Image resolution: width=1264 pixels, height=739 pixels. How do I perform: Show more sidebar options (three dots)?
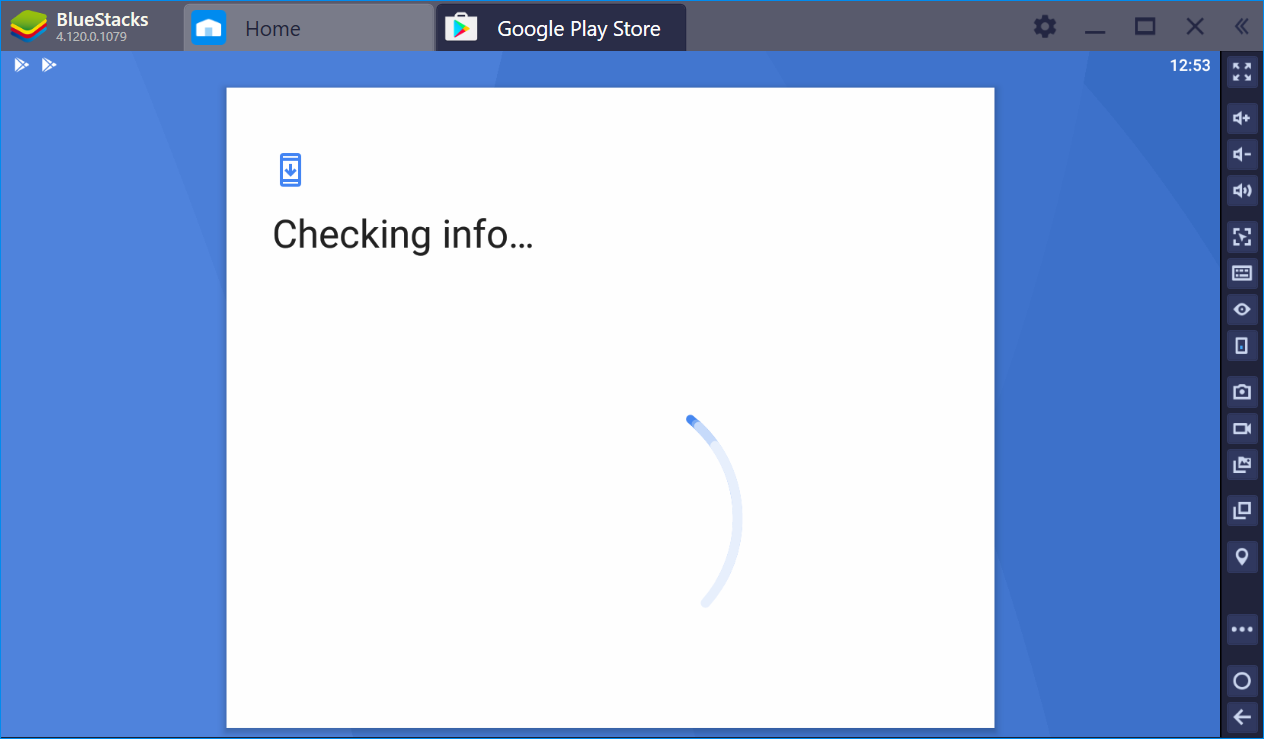click(x=1242, y=629)
